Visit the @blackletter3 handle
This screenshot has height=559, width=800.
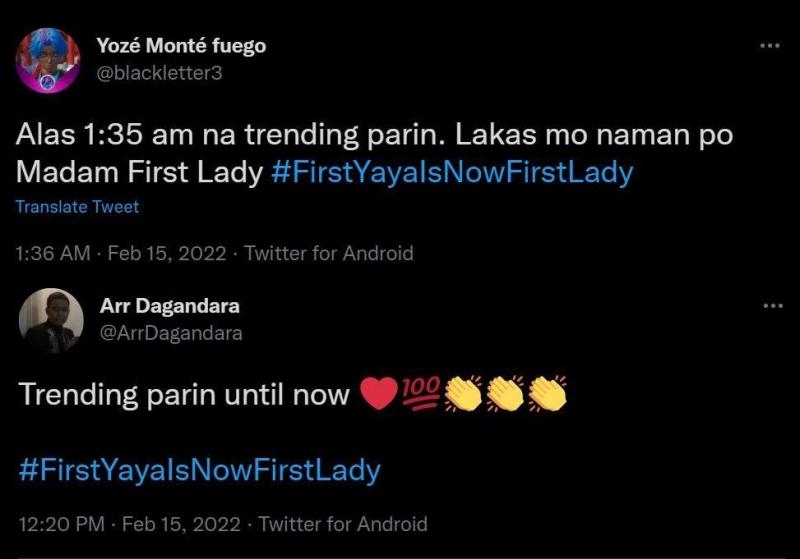[x=159, y=74]
